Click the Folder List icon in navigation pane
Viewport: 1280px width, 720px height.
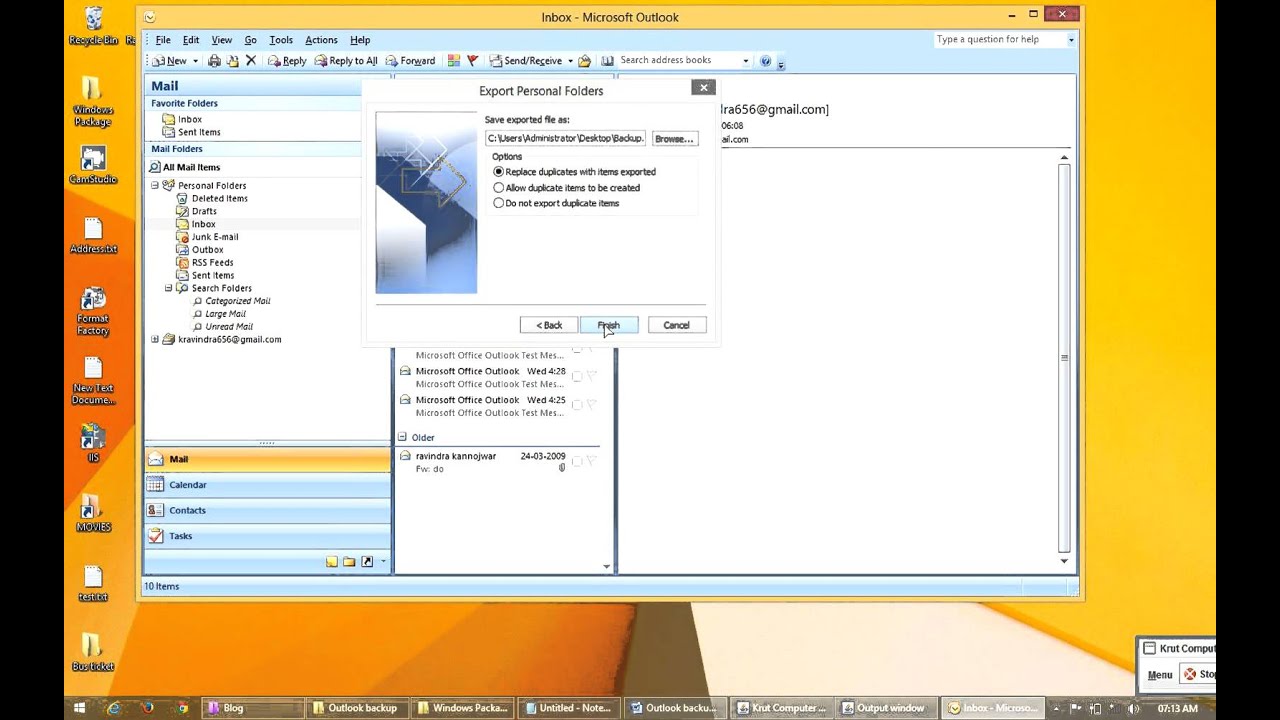click(x=349, y=562)
